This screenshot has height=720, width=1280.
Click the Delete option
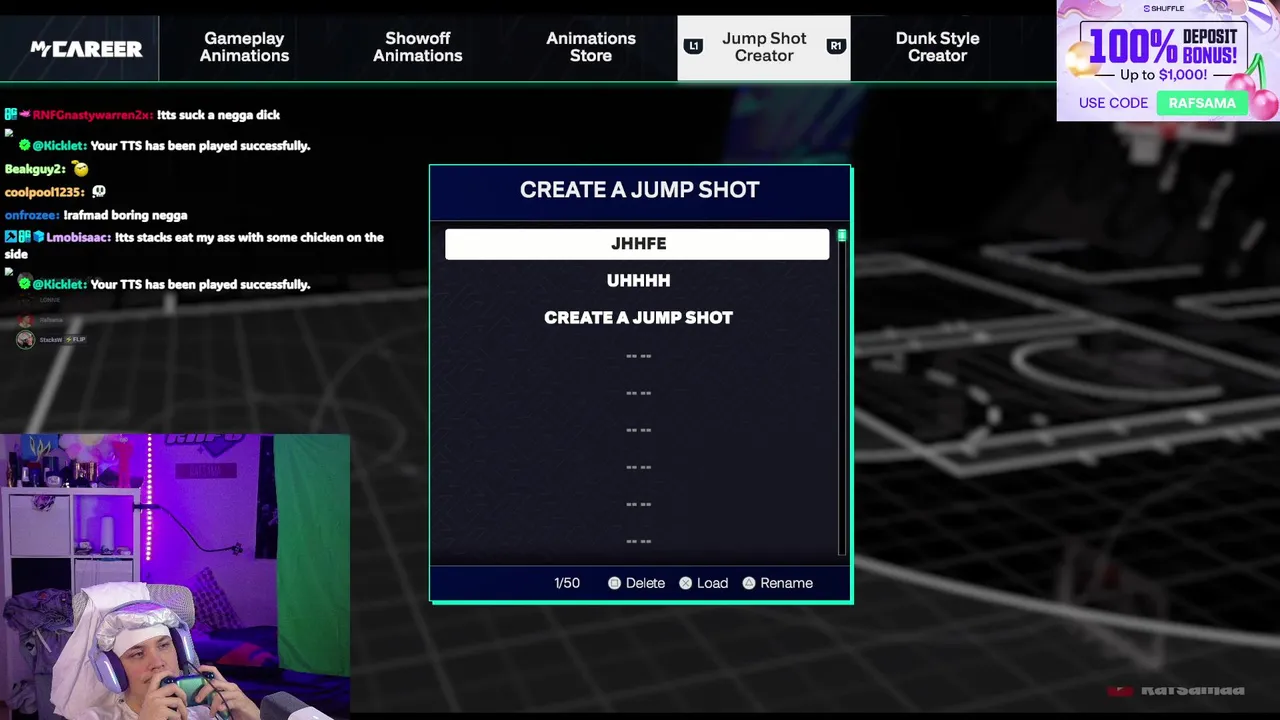[x=645, y=583]
